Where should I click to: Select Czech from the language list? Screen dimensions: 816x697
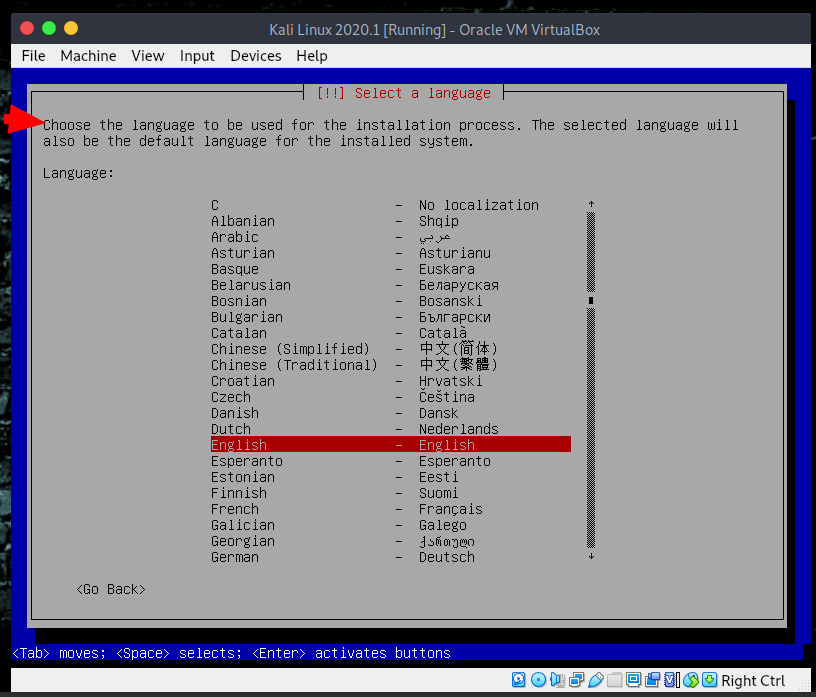click(391, 397)
